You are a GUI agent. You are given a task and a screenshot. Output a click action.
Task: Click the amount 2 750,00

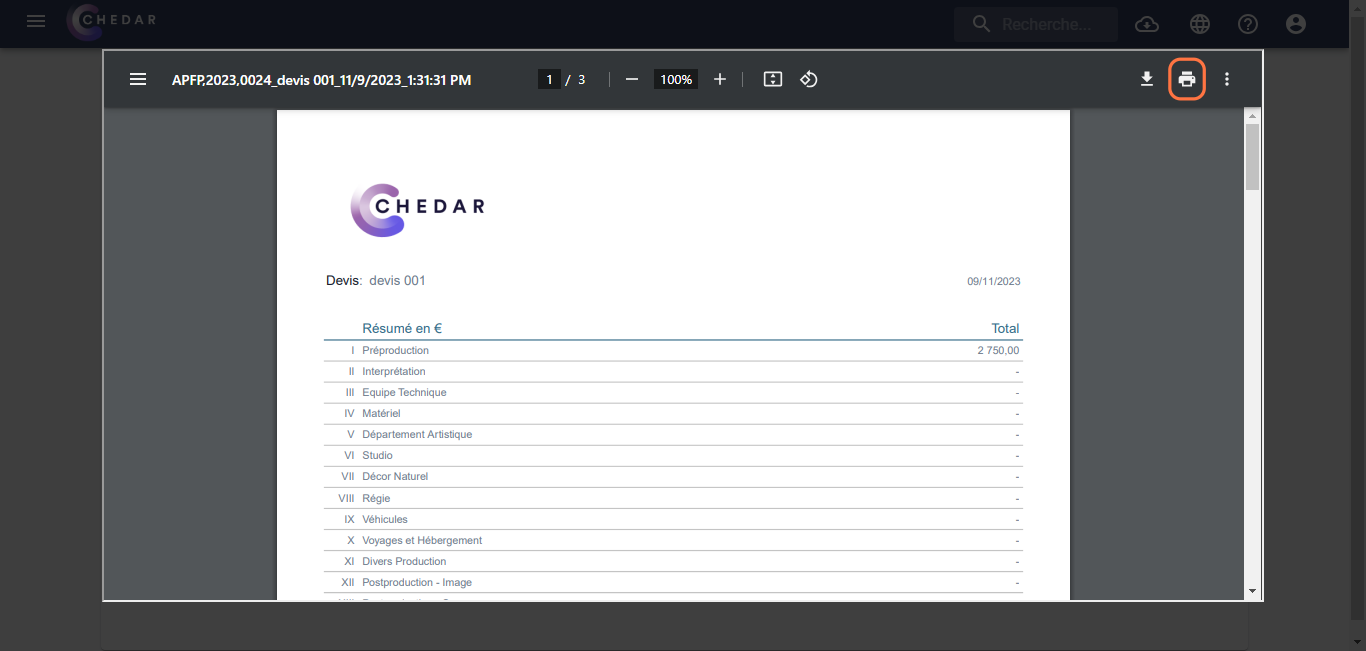point(998,351)
